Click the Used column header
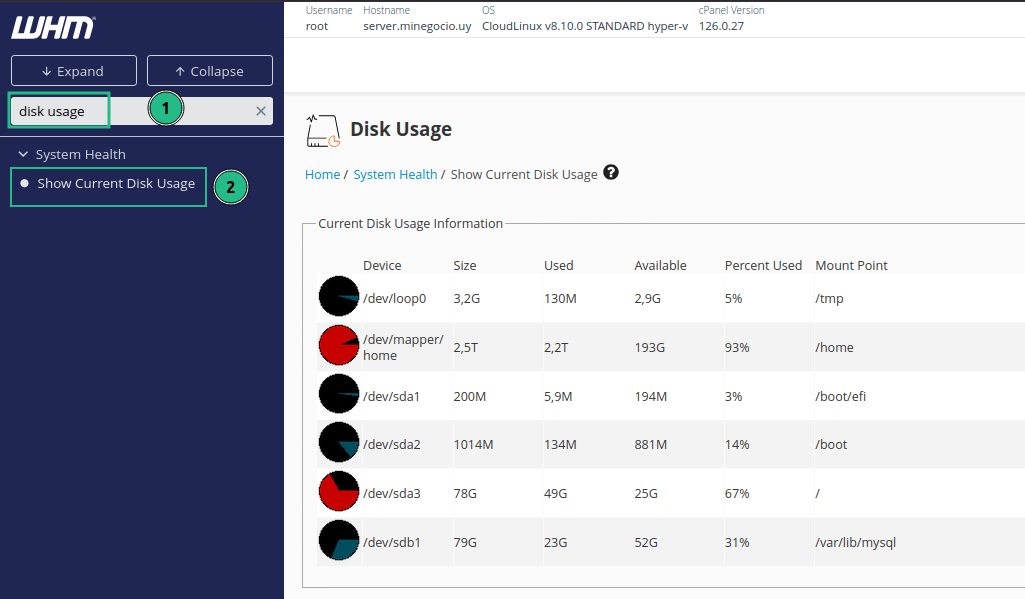Viewport: 1025px width, 599px height. pyautogui.click(x=558, y=265)
